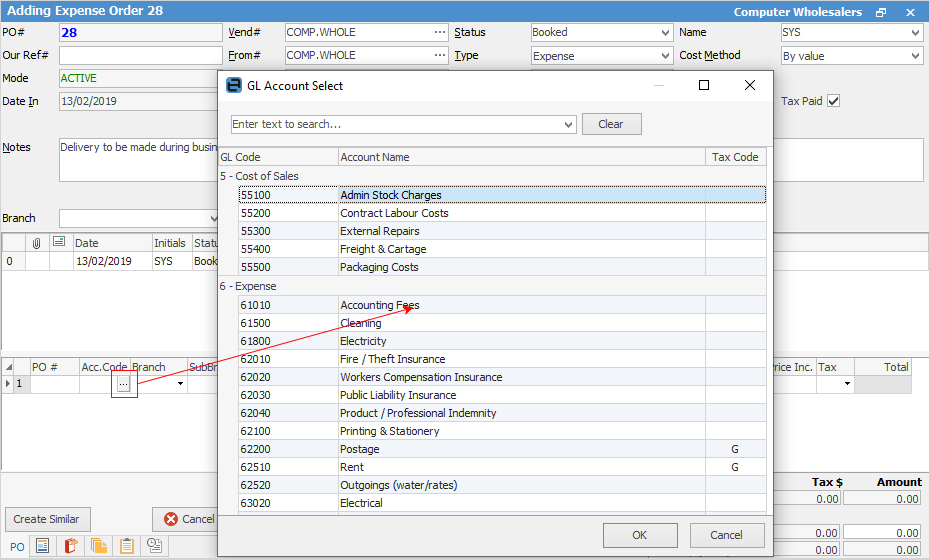Switch to the PO tab at bottom

click(x=15, y=546)
